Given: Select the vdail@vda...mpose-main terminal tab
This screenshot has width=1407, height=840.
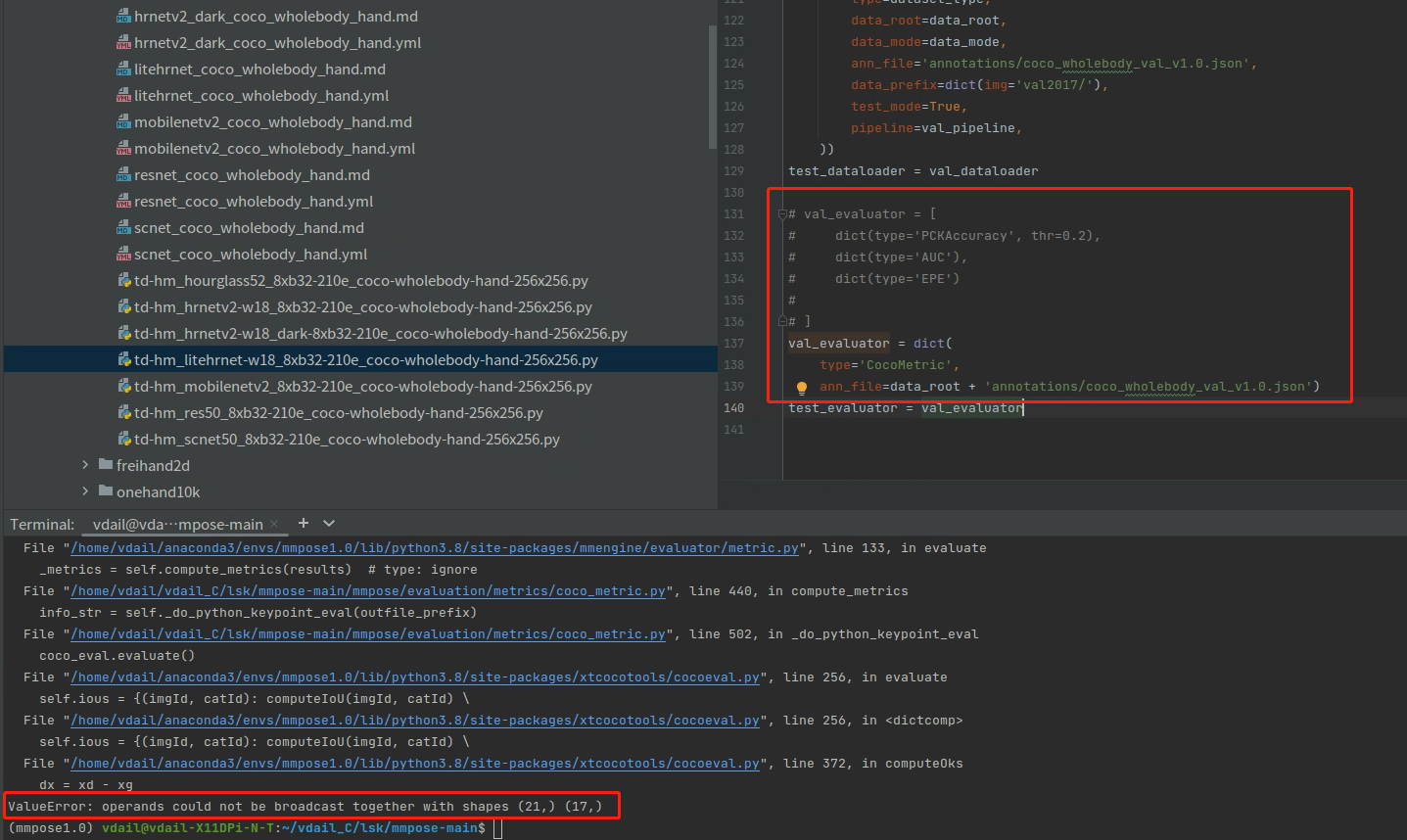Looking at the screenshot, I should tap(176, 524).
